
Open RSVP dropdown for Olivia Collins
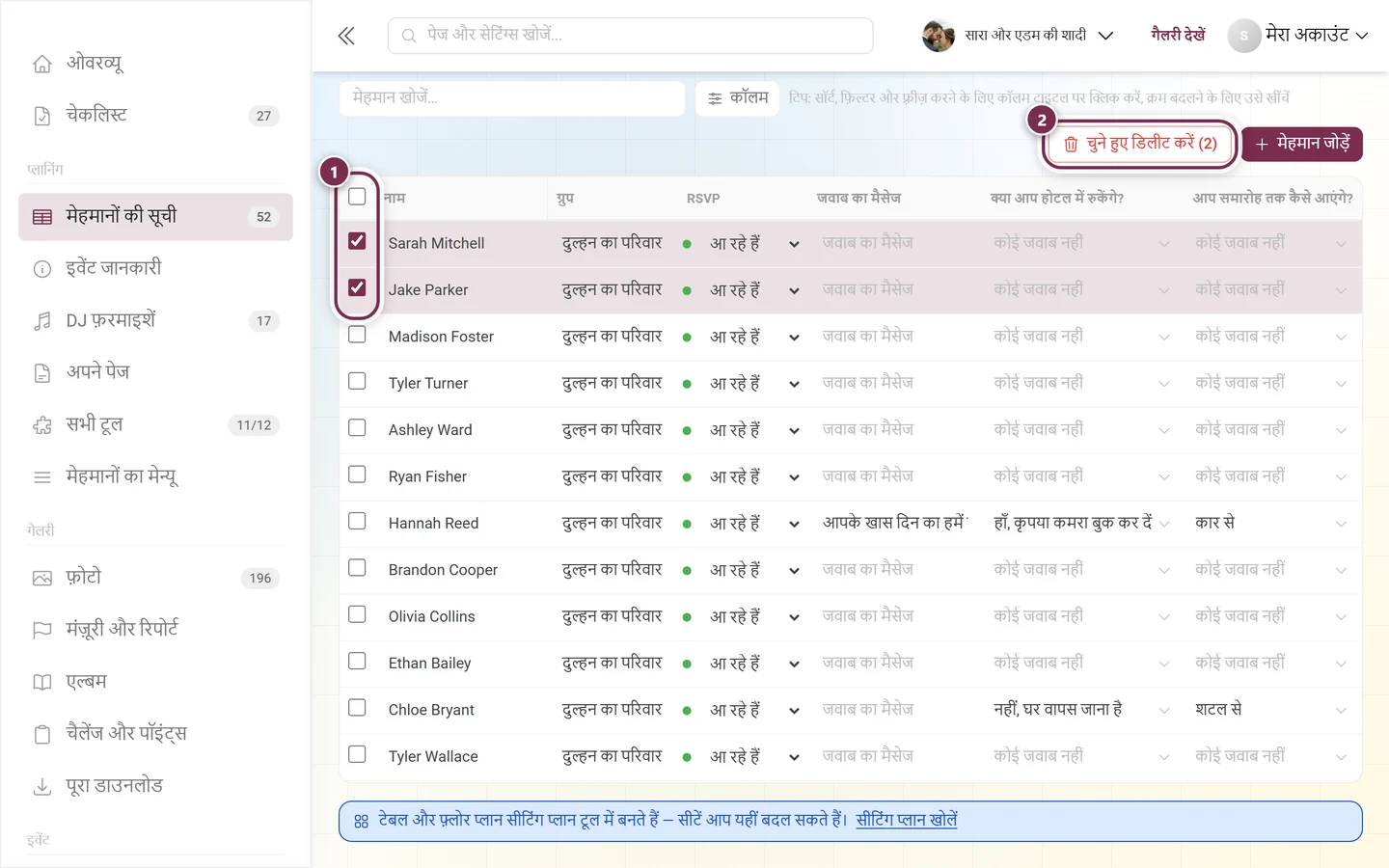(x=794, y=618)
